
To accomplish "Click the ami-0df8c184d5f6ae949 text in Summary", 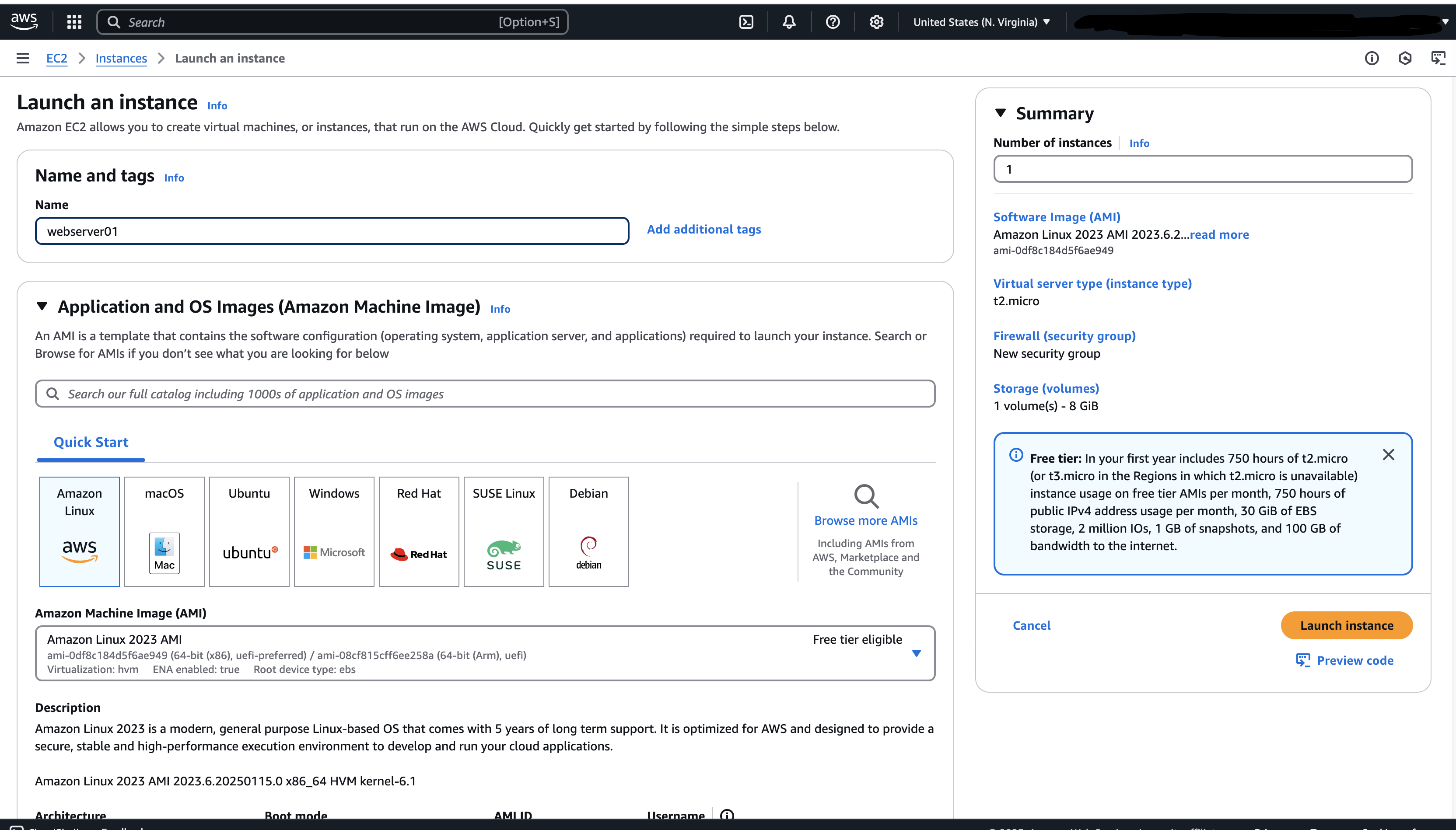I will (x=1053, y=250).
